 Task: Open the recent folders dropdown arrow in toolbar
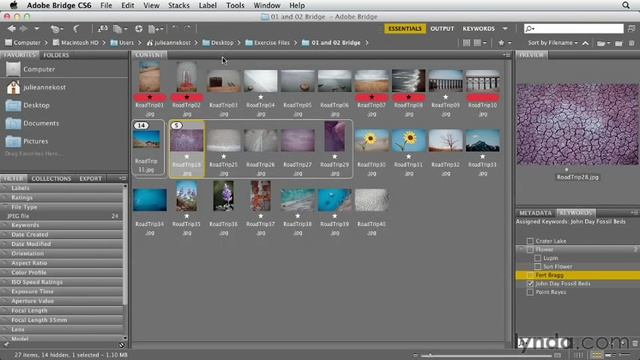37,29
